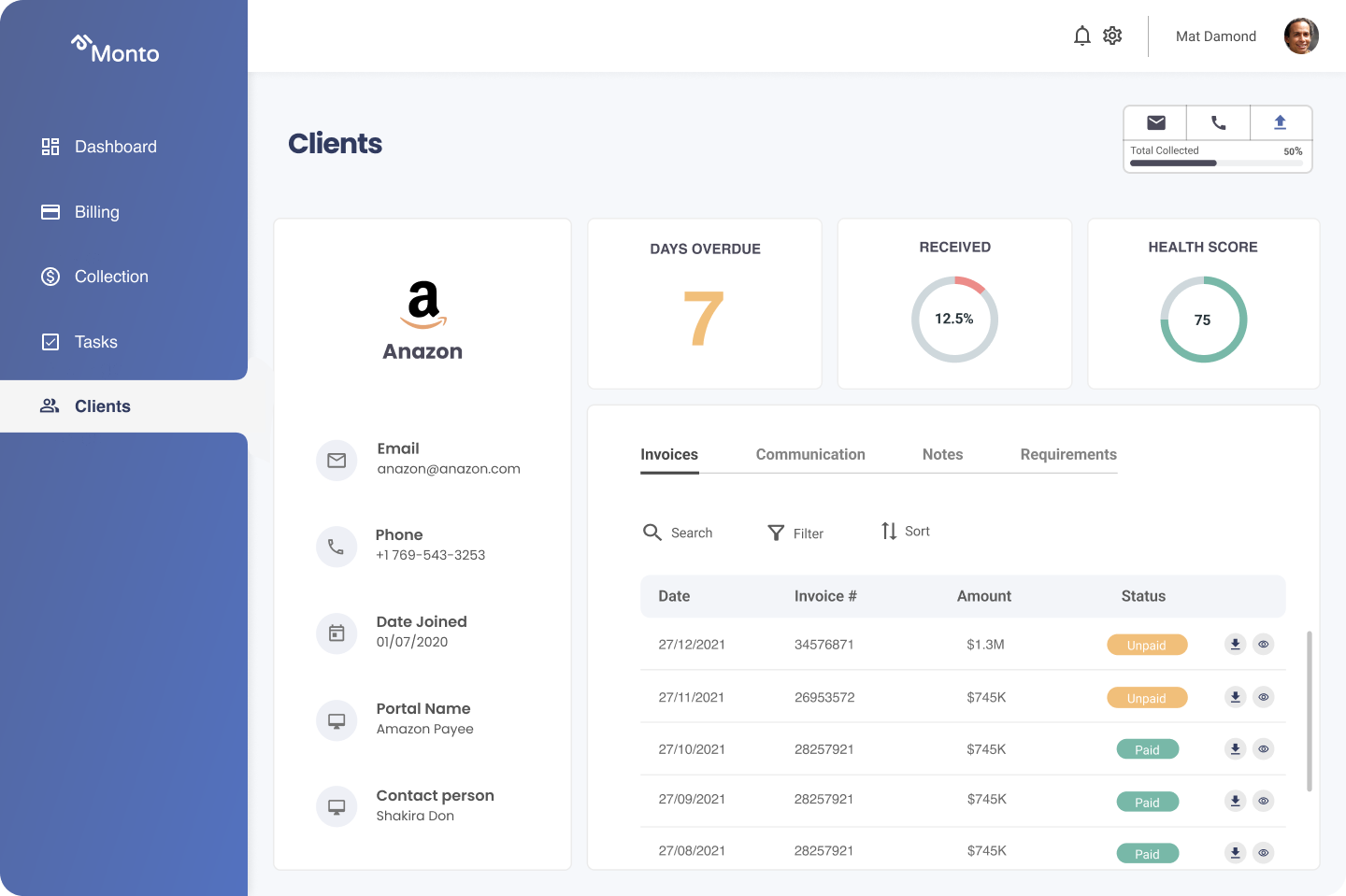Click the Paid badge for 27/09/2021
1346x896 pixels.
point(1148,802)
